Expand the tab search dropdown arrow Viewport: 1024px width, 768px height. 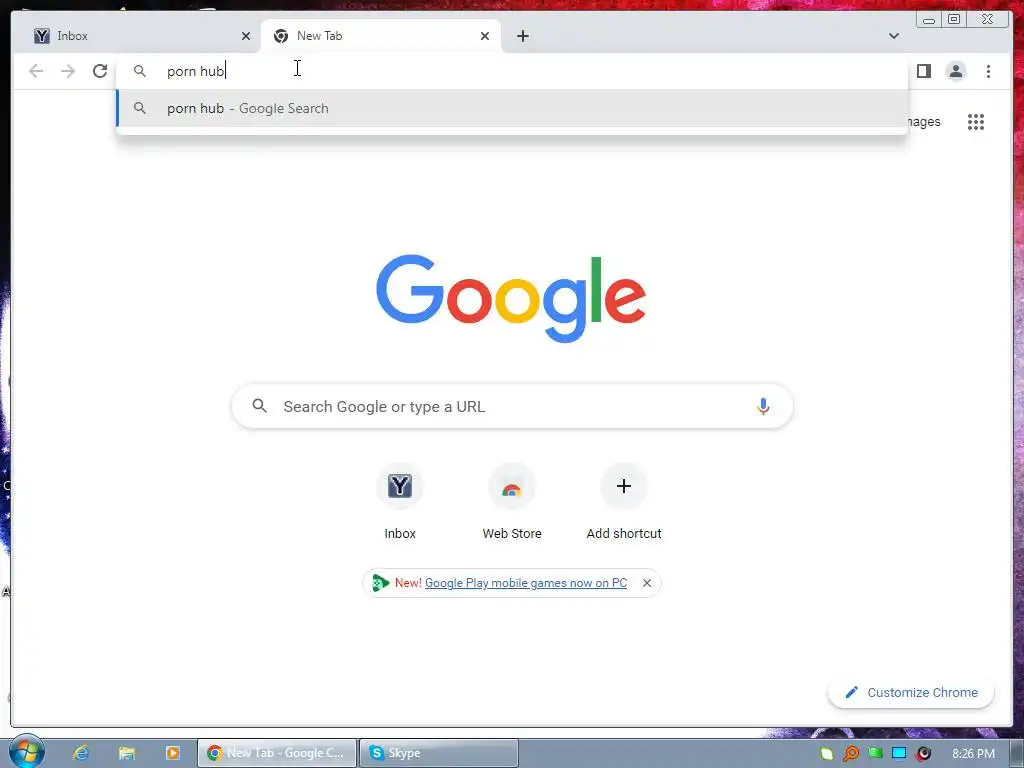pyautogui.click(x=893, y=36)
